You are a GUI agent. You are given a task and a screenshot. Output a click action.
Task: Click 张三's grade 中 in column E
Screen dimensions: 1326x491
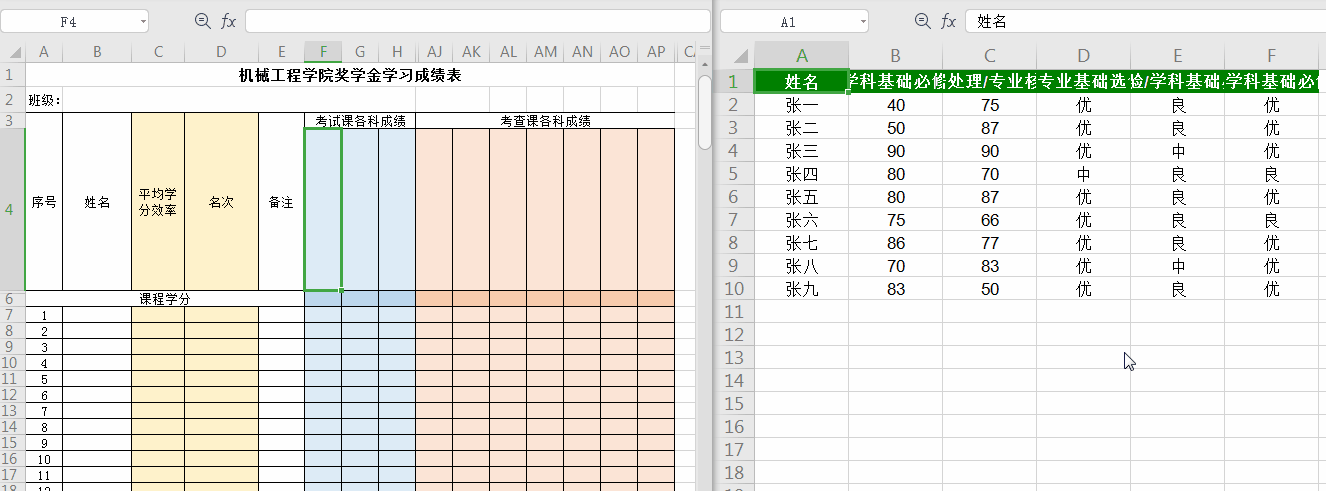pyautogui.click(x=1178, y=151)
